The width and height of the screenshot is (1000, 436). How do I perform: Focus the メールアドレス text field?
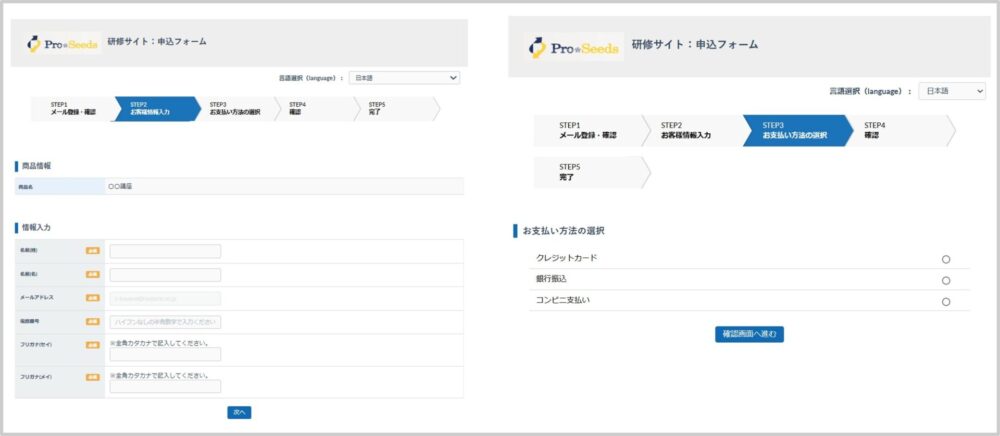[165, 298]
